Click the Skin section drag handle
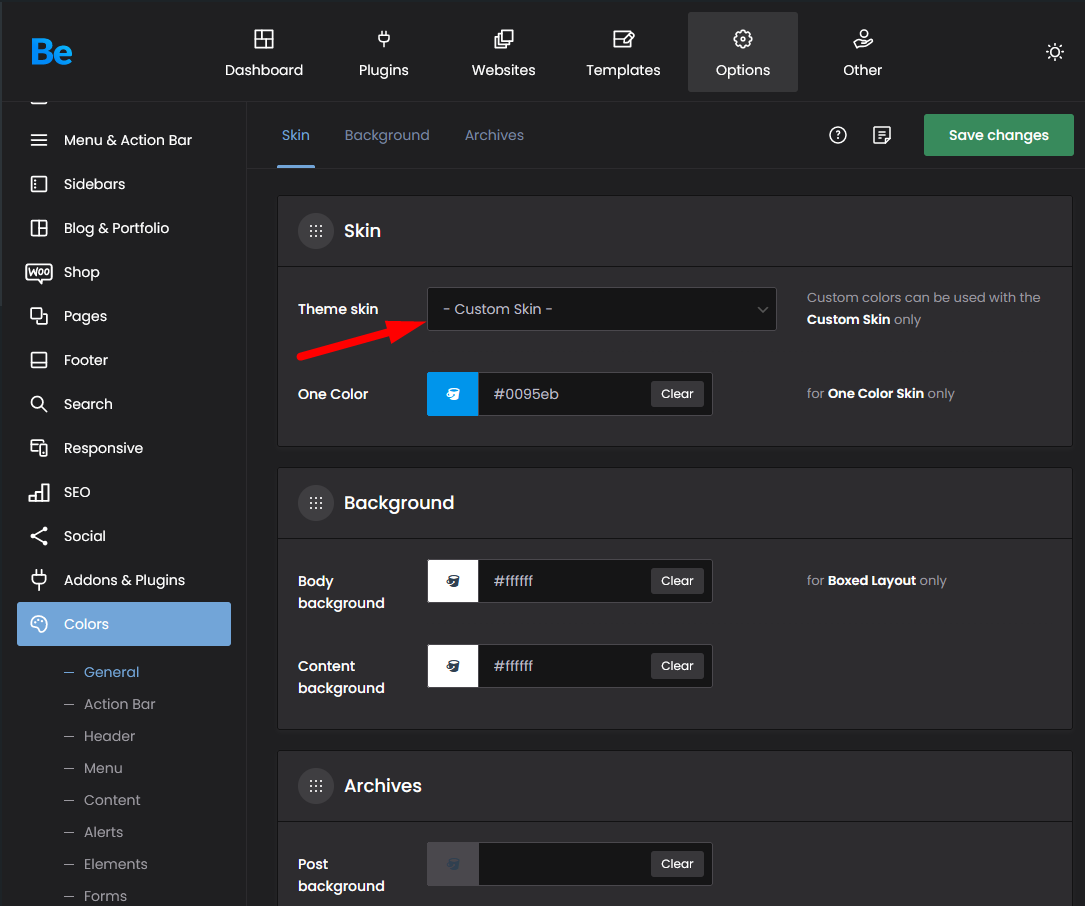 (x=316, y=230)
